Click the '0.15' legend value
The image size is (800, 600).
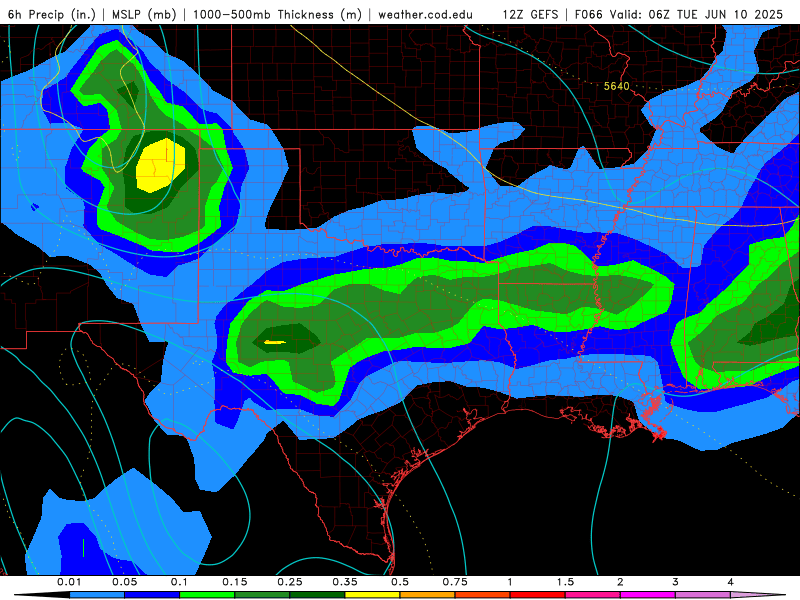coord(235,582)
